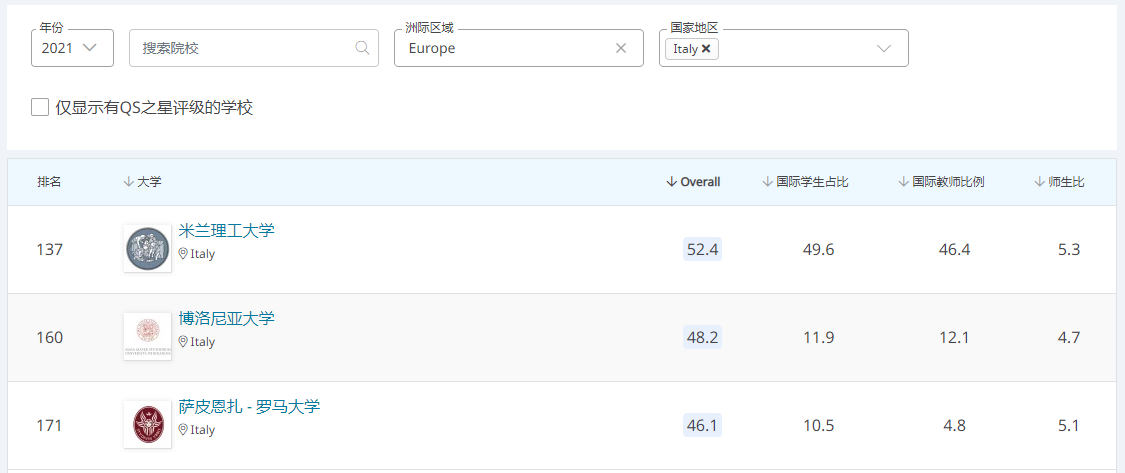Sort by 国际教师比例 column
Viewport: 1125px width, 473px height.
(941, 182)
